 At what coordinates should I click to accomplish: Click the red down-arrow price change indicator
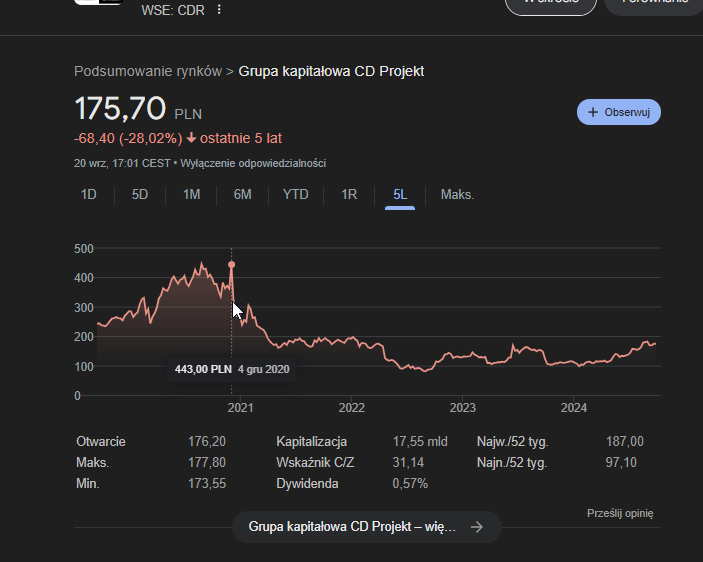[191, 138]
